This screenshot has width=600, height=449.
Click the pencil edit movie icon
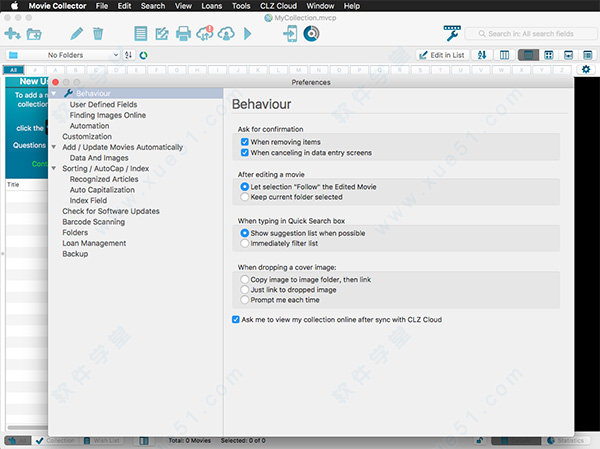point(77,34)
